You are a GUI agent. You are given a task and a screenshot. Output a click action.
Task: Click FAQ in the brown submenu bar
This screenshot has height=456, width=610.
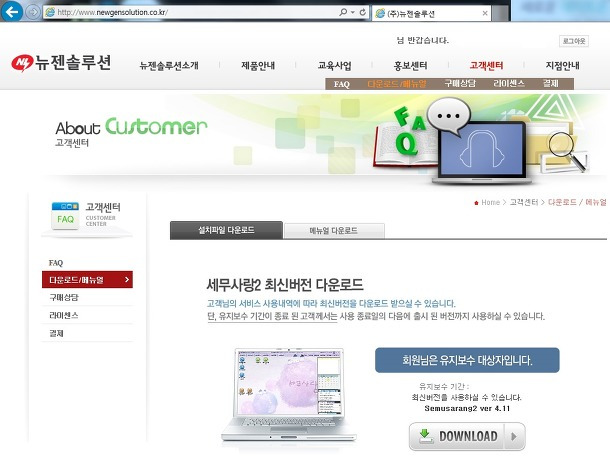tap(342, 84)
